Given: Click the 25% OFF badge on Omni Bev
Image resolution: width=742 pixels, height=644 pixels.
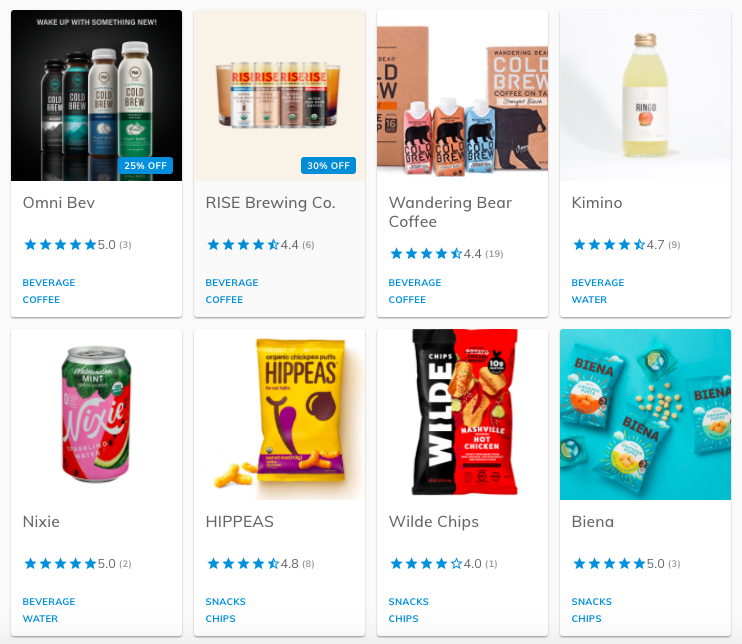Looking at the screenshot, I should click(145, 166).
